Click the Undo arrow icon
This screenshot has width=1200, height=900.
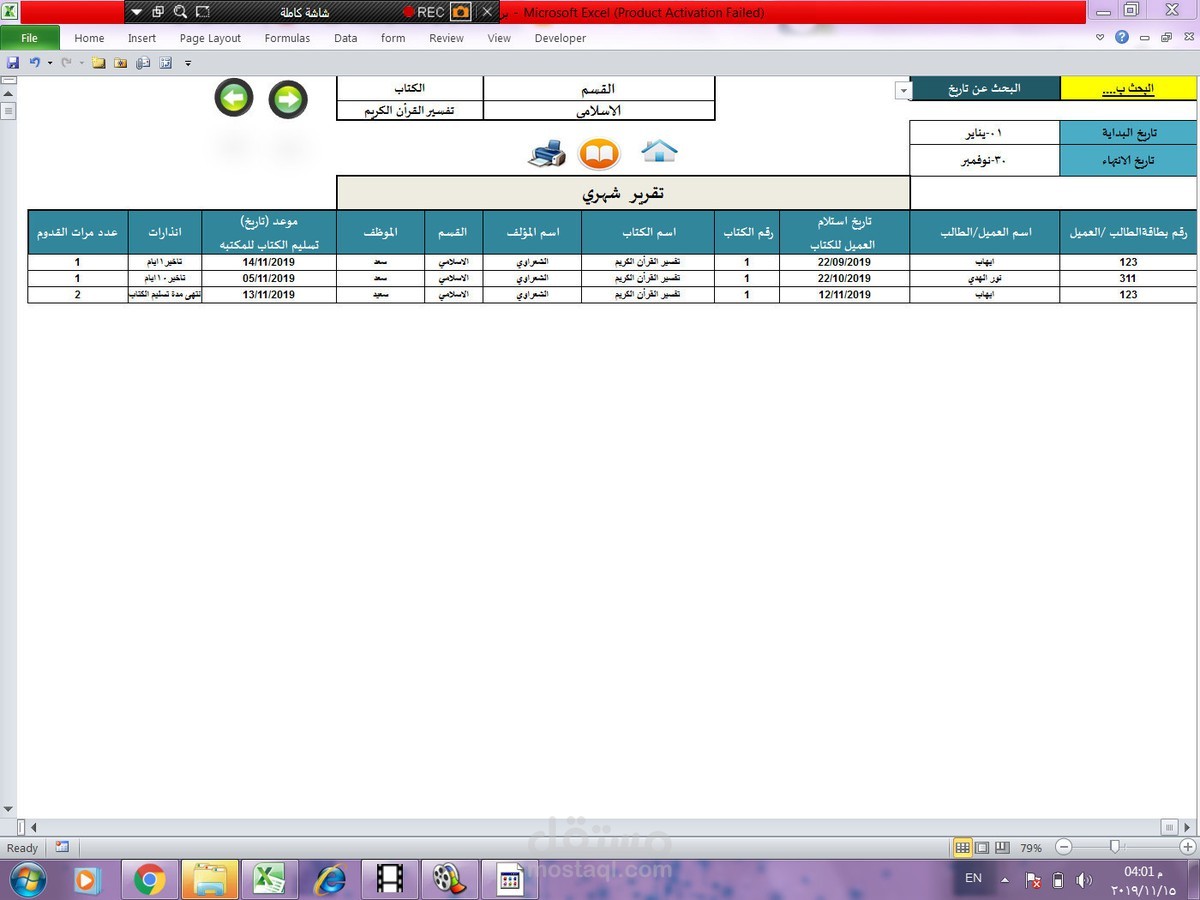34,63
